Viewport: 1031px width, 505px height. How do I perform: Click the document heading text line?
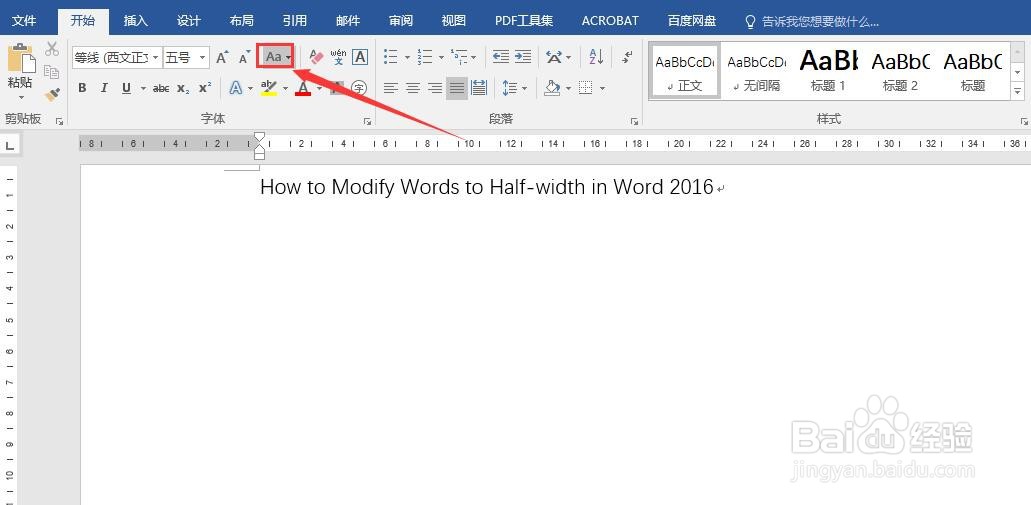(487, 187)
